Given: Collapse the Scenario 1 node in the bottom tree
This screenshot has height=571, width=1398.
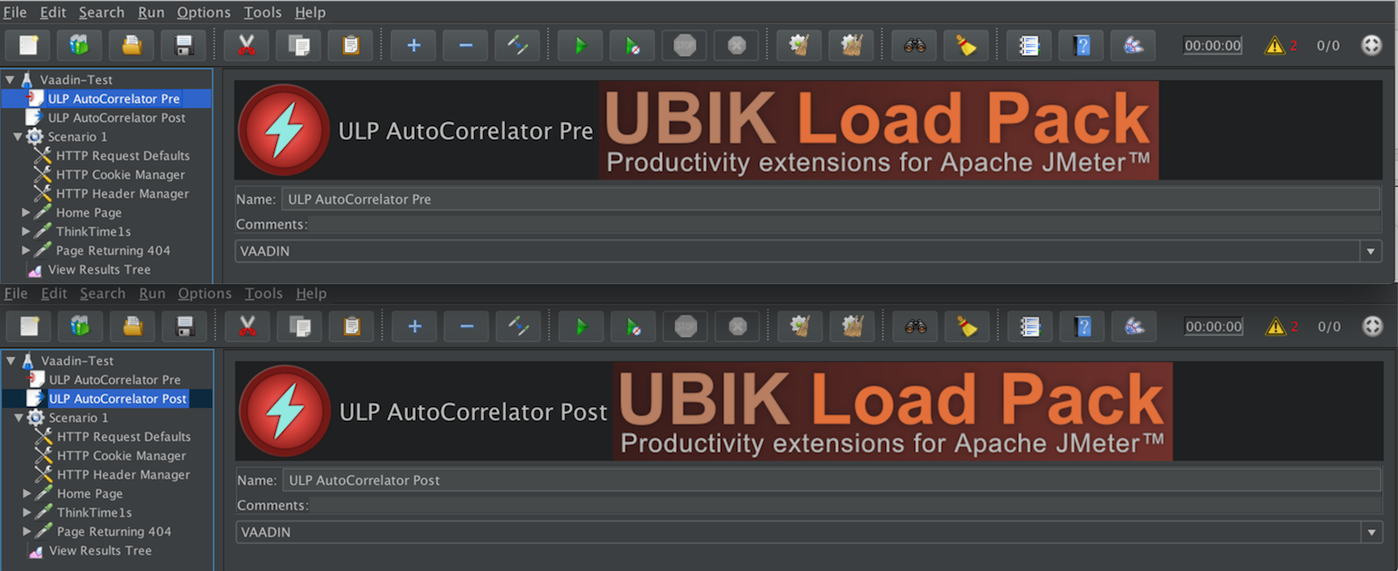Looking at the screenshot, I should [19, 418].
